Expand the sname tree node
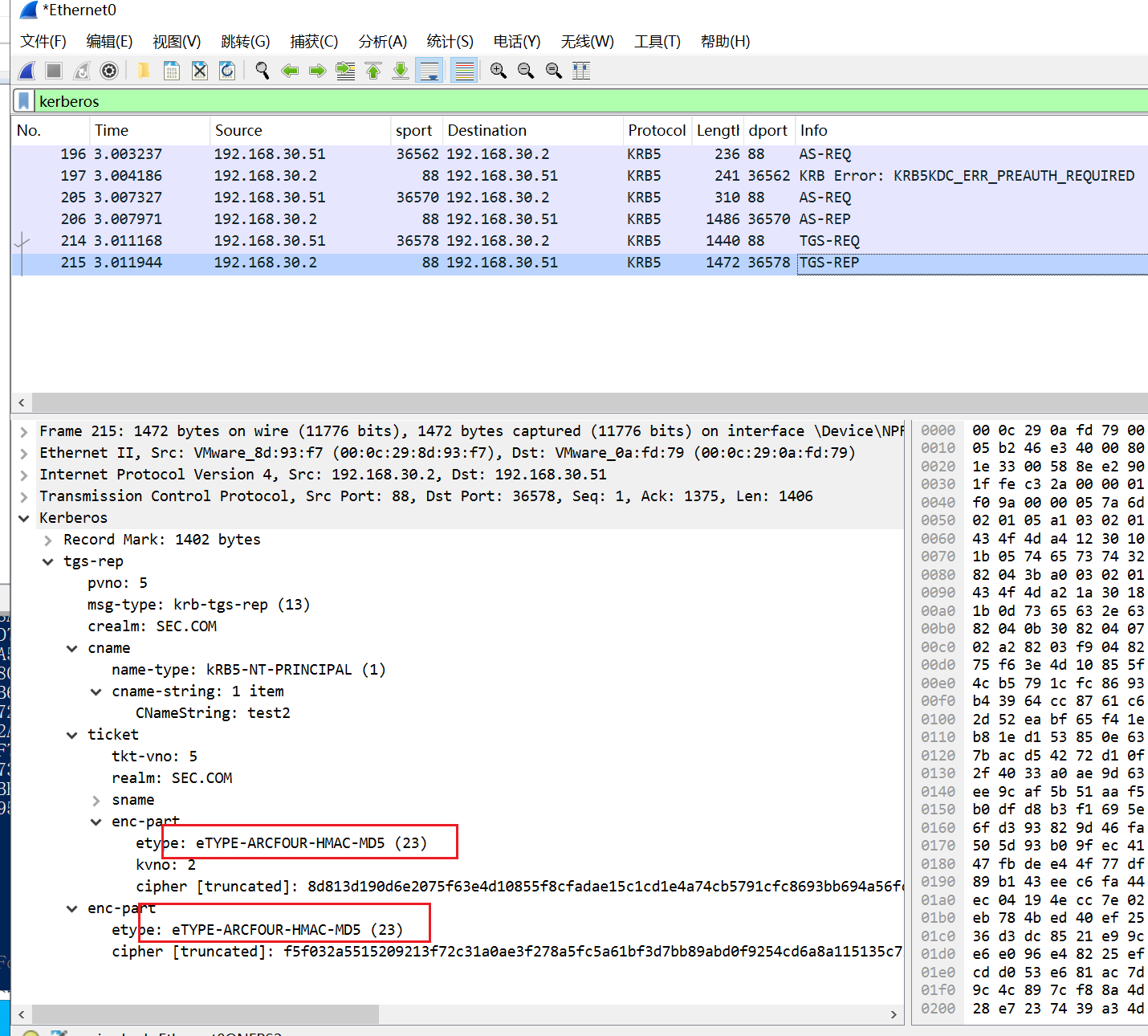 [96, 800]
